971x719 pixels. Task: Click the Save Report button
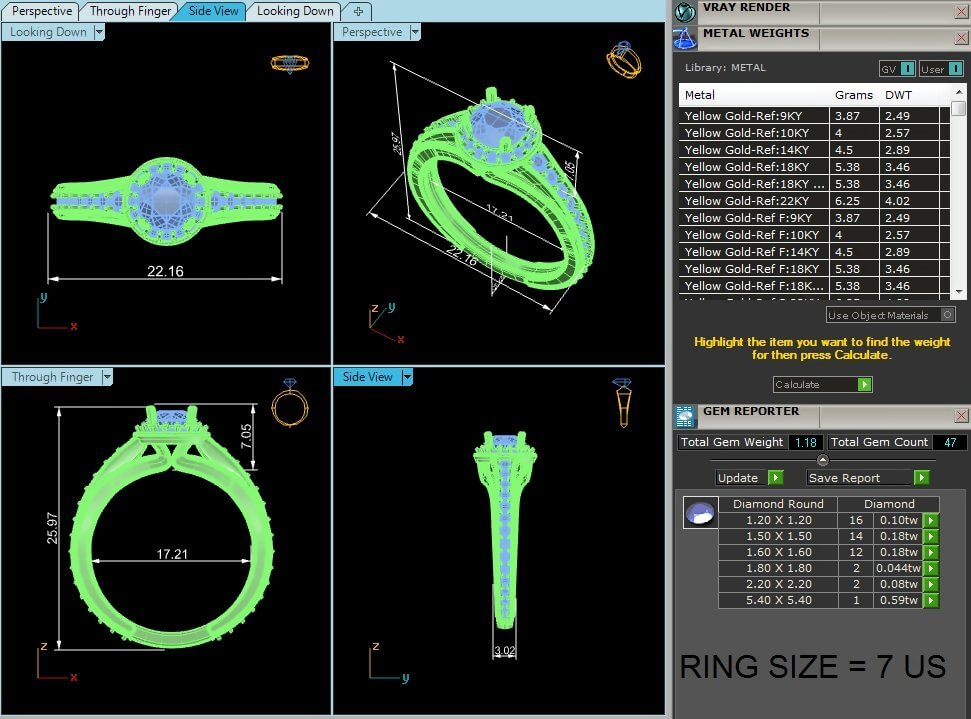coord(867,478)
